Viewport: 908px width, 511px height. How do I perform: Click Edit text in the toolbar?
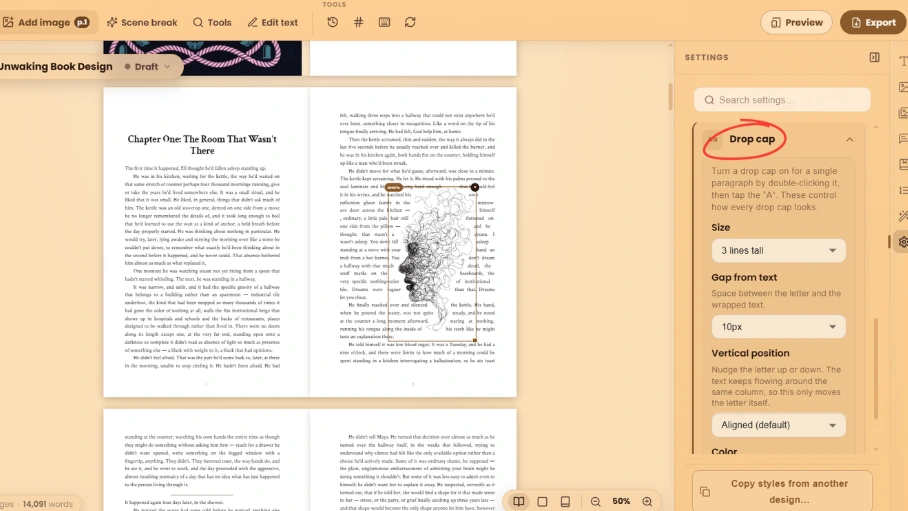click(x=273, y=23)
